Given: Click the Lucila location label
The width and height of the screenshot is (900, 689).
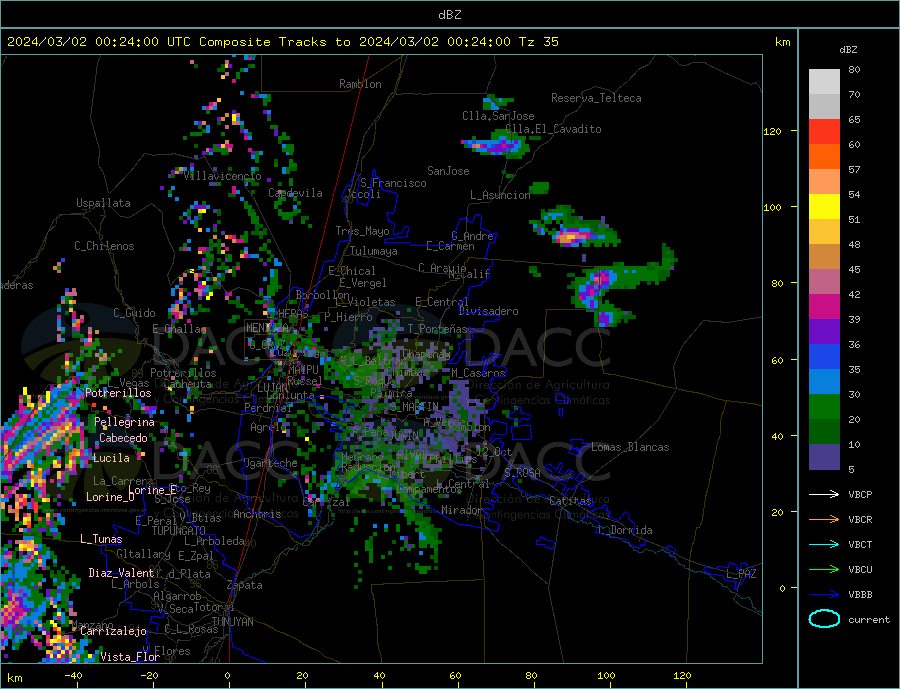Looking at the screenshot, I should tap(111, 458).
